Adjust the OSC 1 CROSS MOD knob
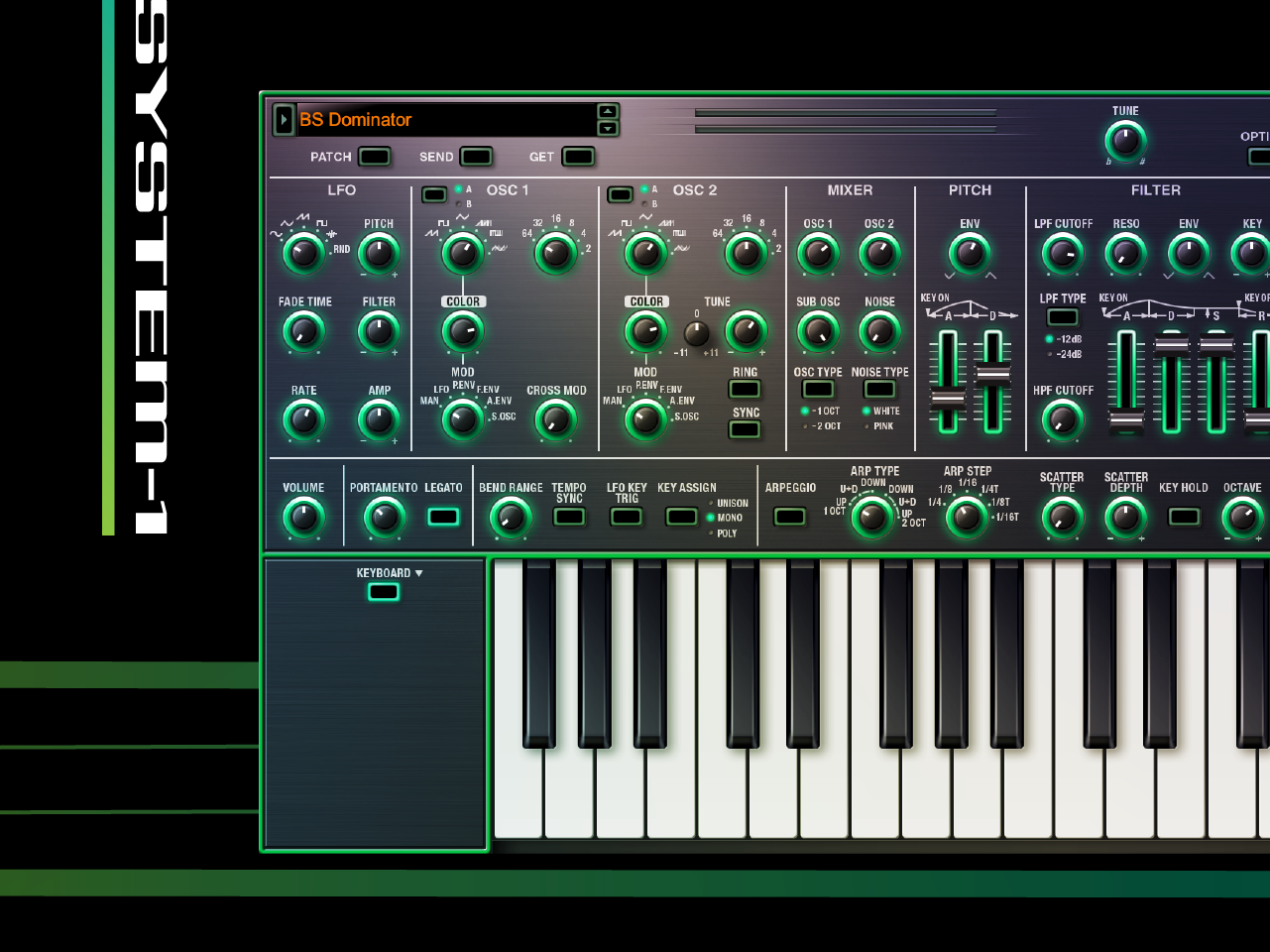Viewport: 1270px width, 952px height. (x=556, y=421)
